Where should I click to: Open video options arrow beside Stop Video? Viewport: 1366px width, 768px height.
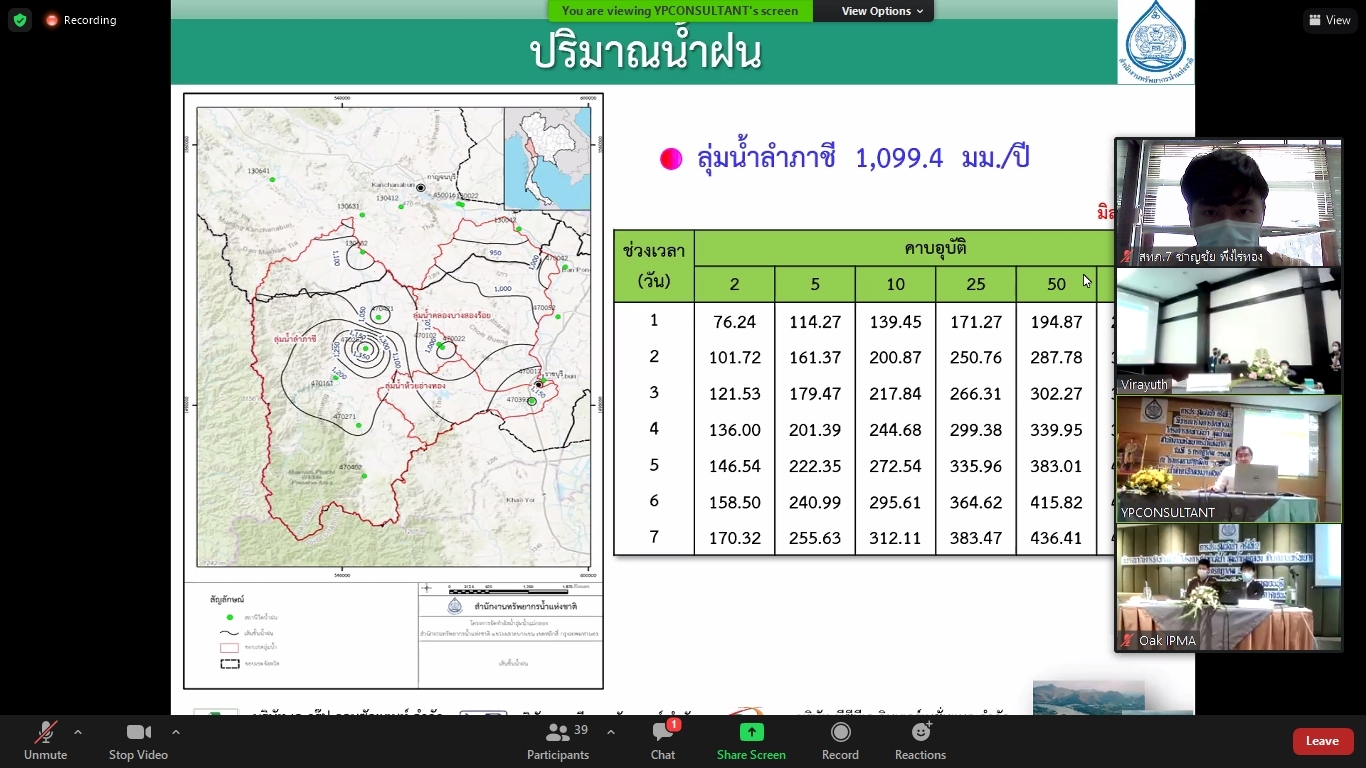[176, 732]
